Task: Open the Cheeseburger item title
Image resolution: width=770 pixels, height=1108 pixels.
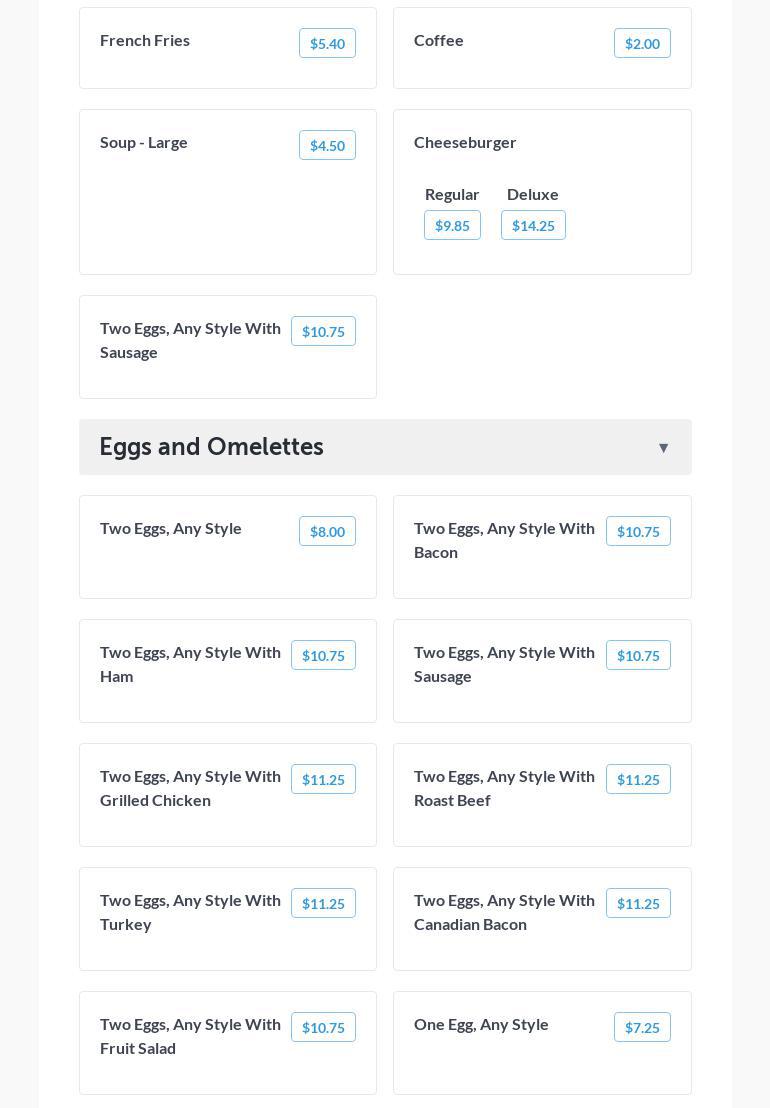Action: (465, 142)
